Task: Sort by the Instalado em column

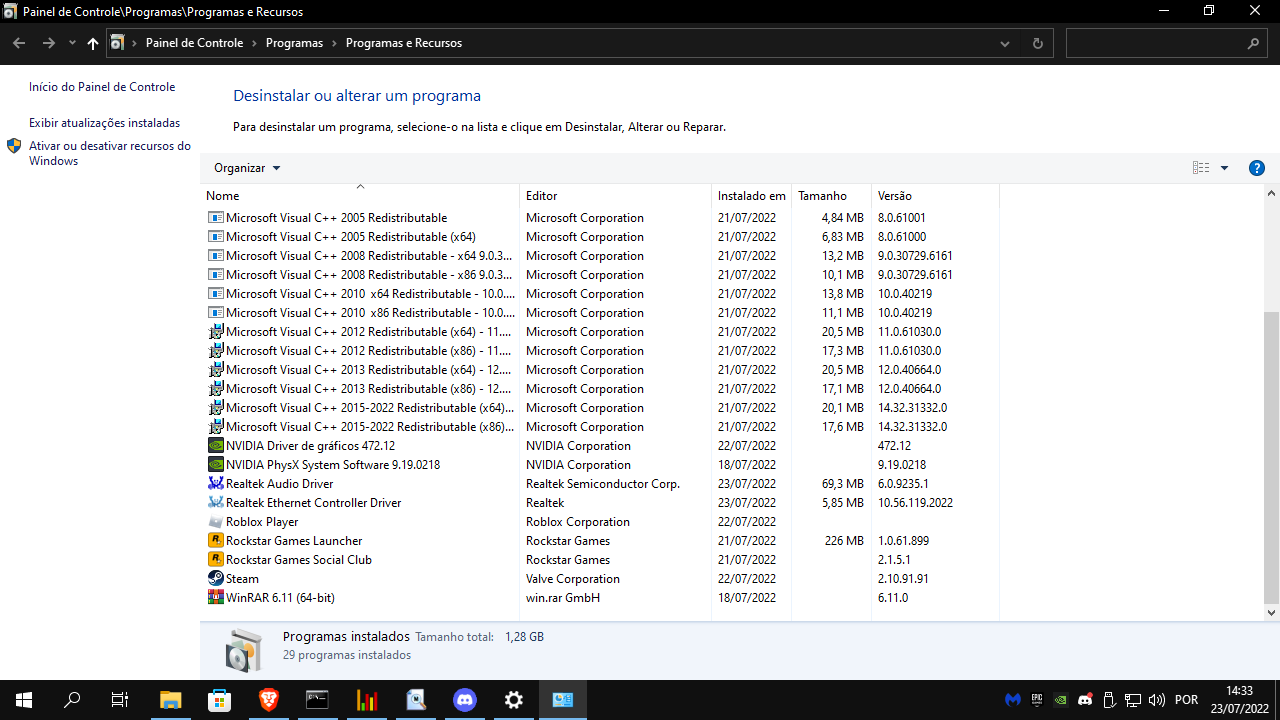Action: pyautogui.click(x=751, y=195)
